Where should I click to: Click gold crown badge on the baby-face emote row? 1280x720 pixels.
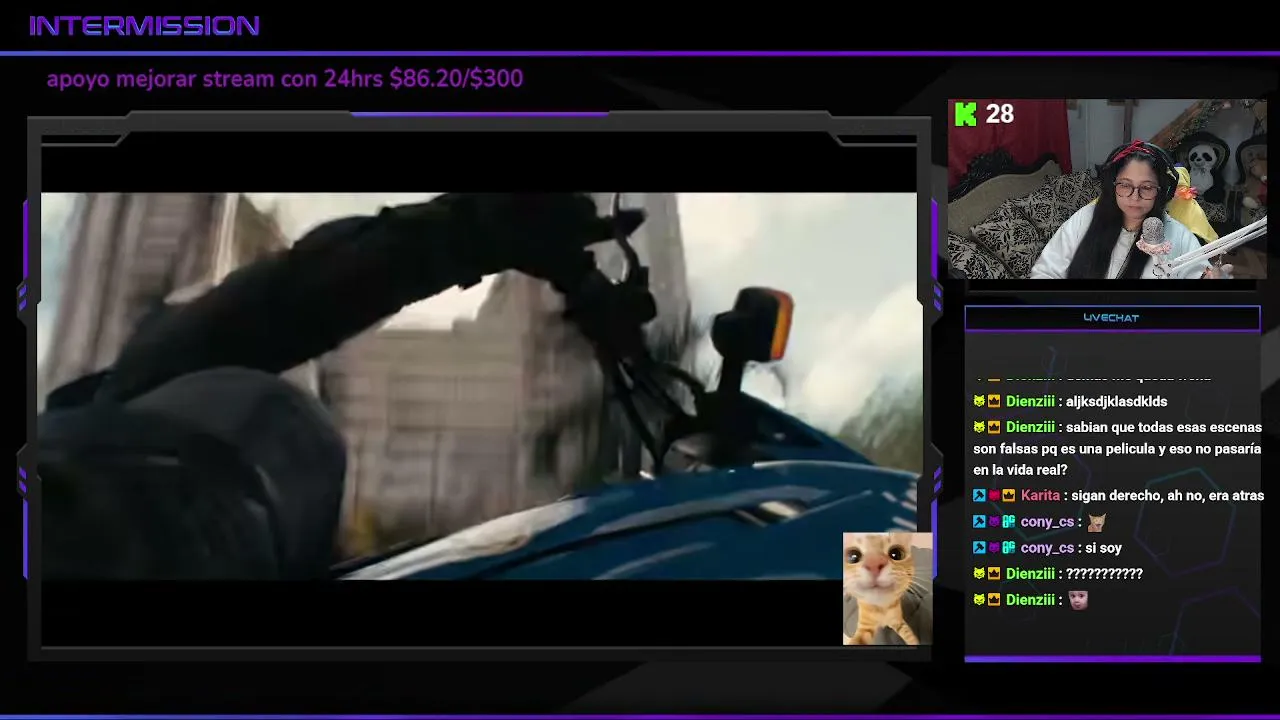pos(994,599)
